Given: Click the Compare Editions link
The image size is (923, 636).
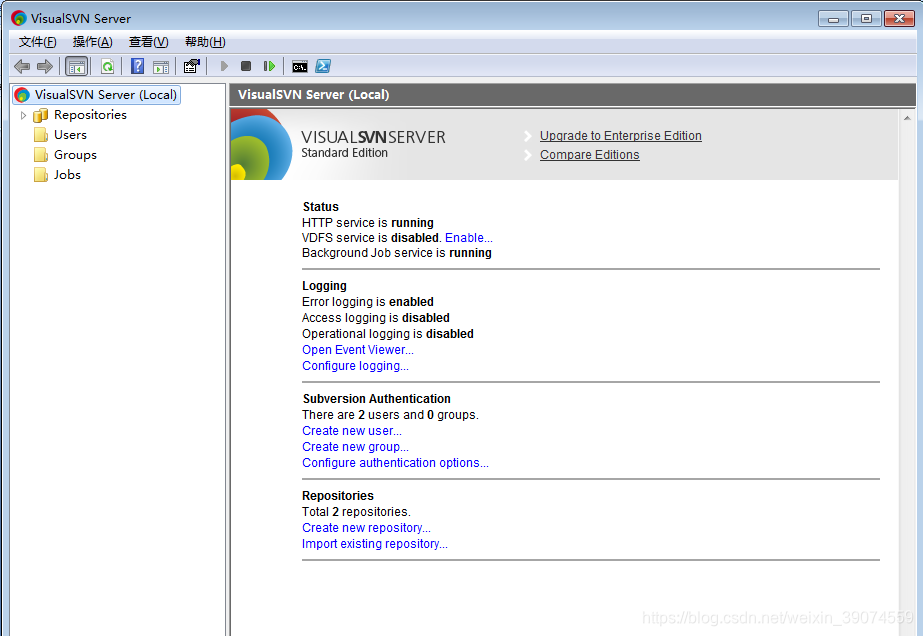Looking at the screenshot, I should coord(589,154).
